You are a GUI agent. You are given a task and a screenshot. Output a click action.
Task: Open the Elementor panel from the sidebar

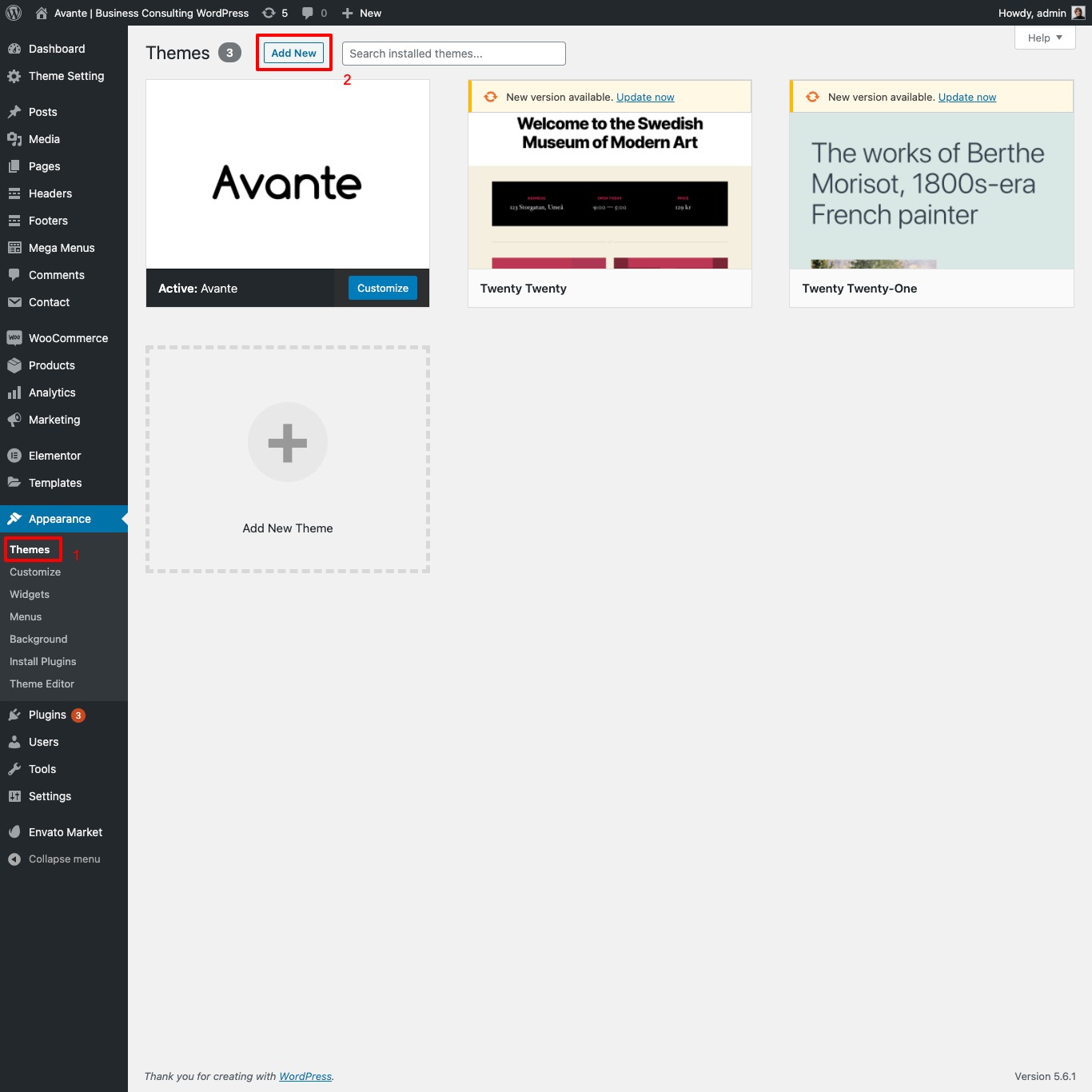(54, 455)
